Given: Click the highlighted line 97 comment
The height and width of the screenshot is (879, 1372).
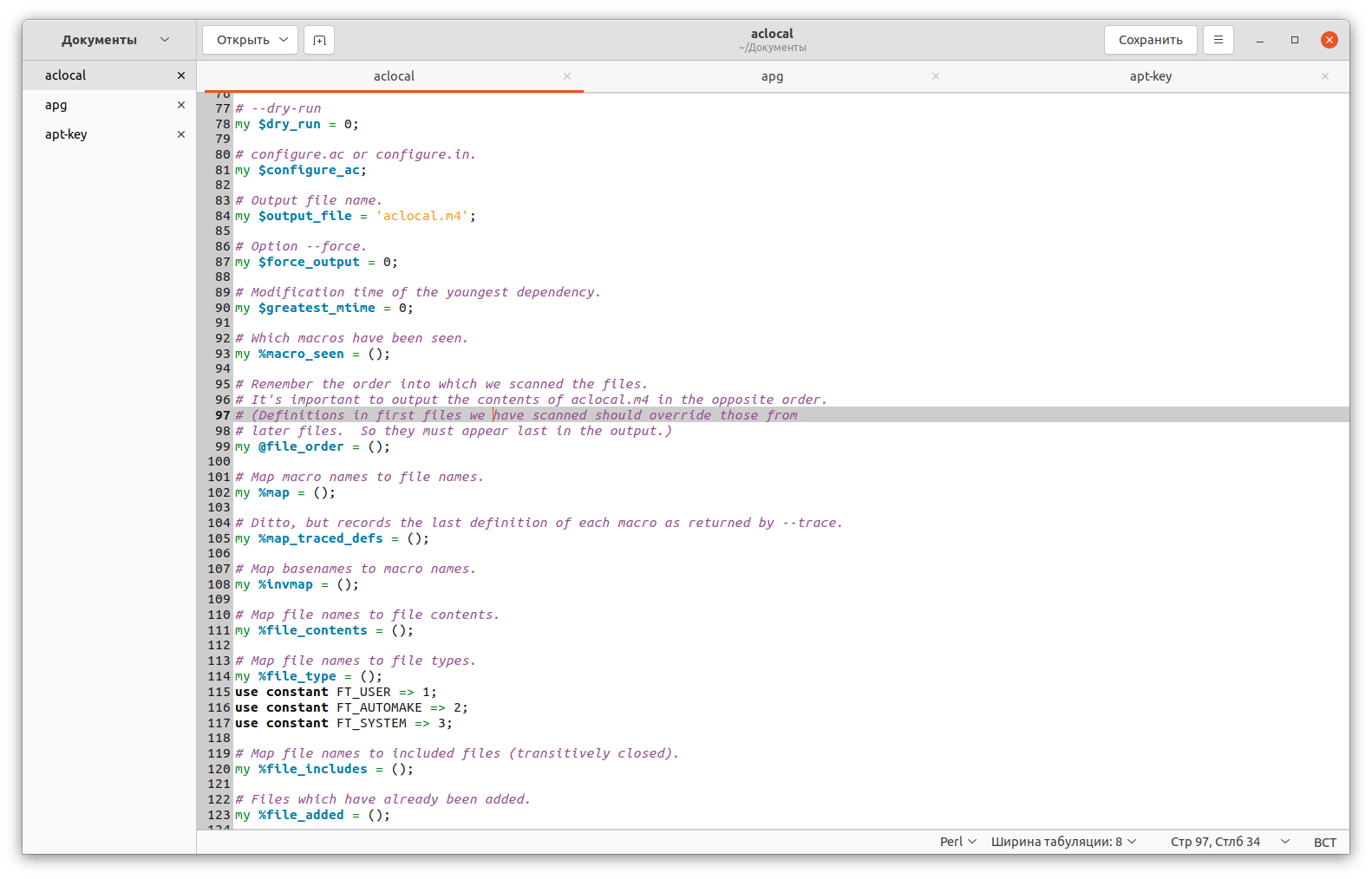Looking at the screenshot, I should tap(516, 415).
